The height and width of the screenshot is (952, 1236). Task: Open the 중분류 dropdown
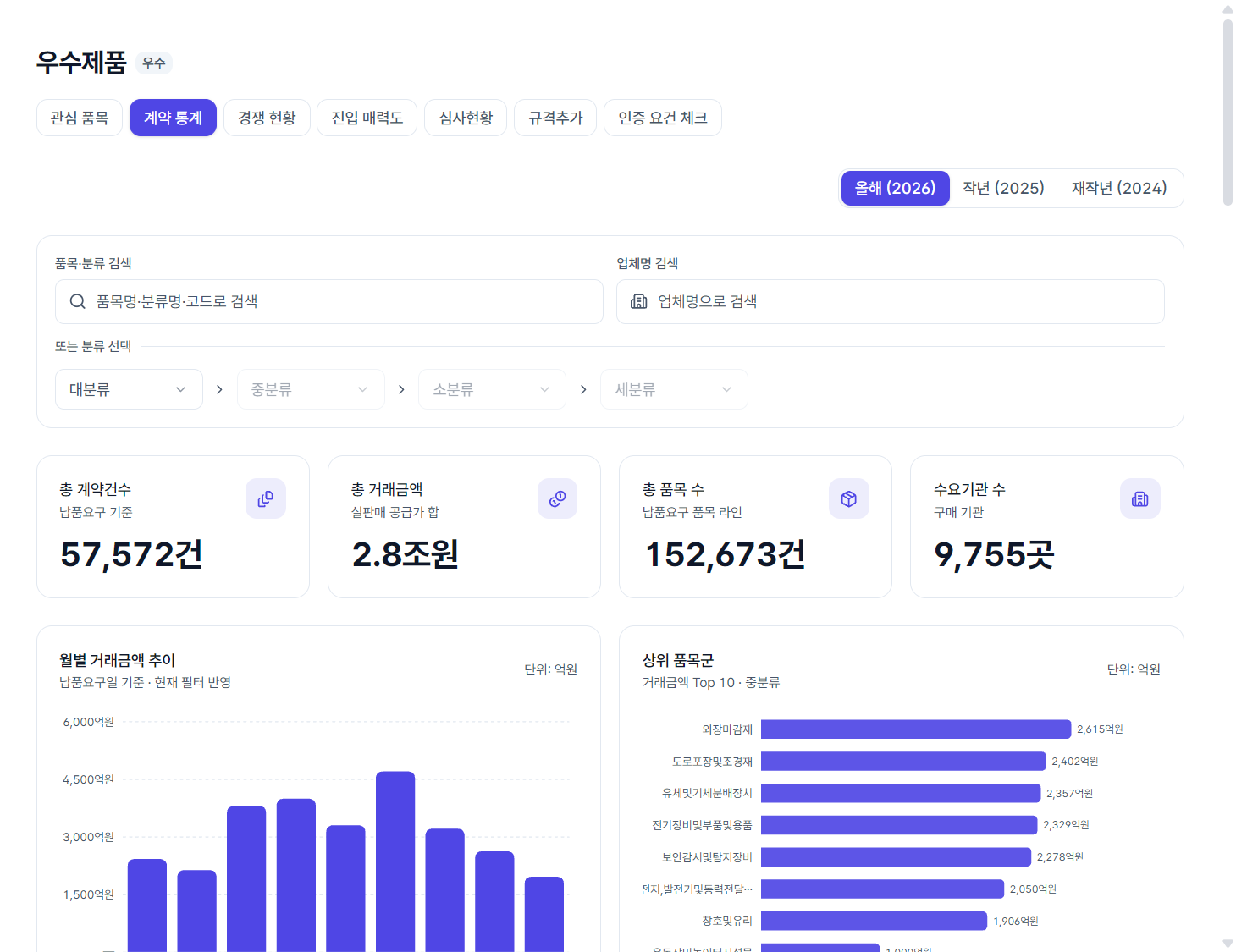[311, 389]
